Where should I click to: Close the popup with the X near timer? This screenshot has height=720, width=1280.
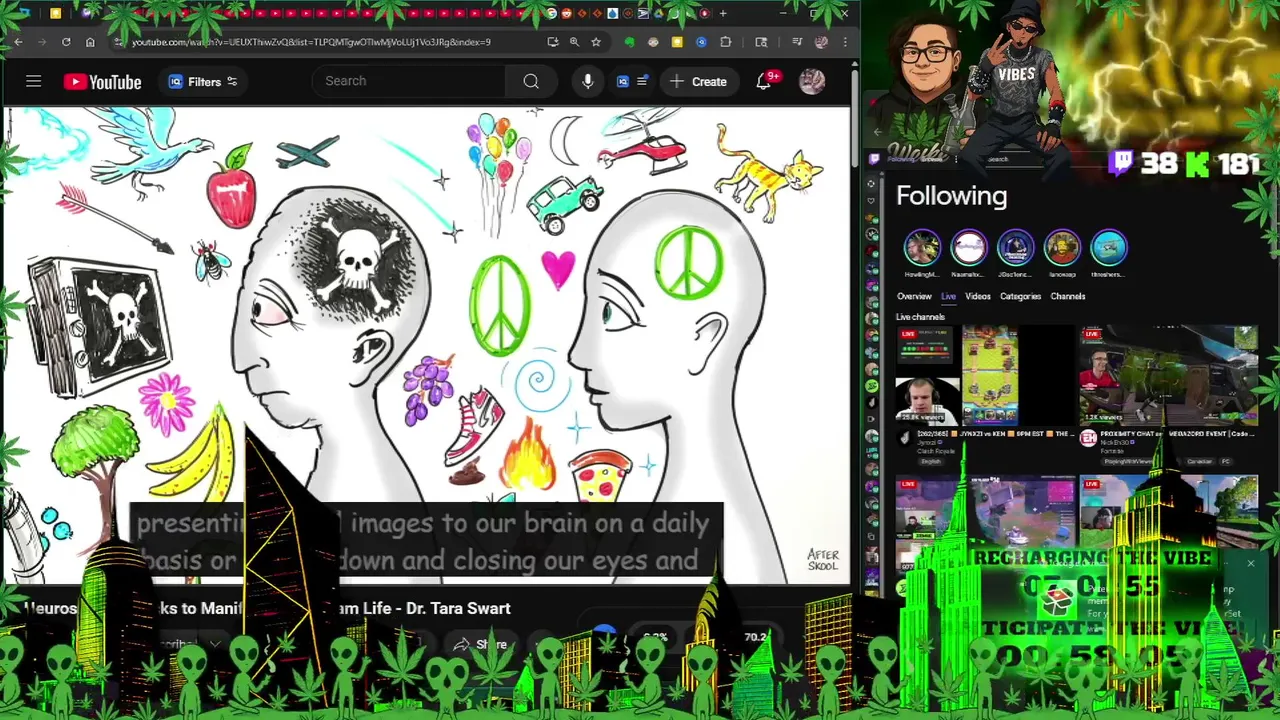(x=1250, y=564)
